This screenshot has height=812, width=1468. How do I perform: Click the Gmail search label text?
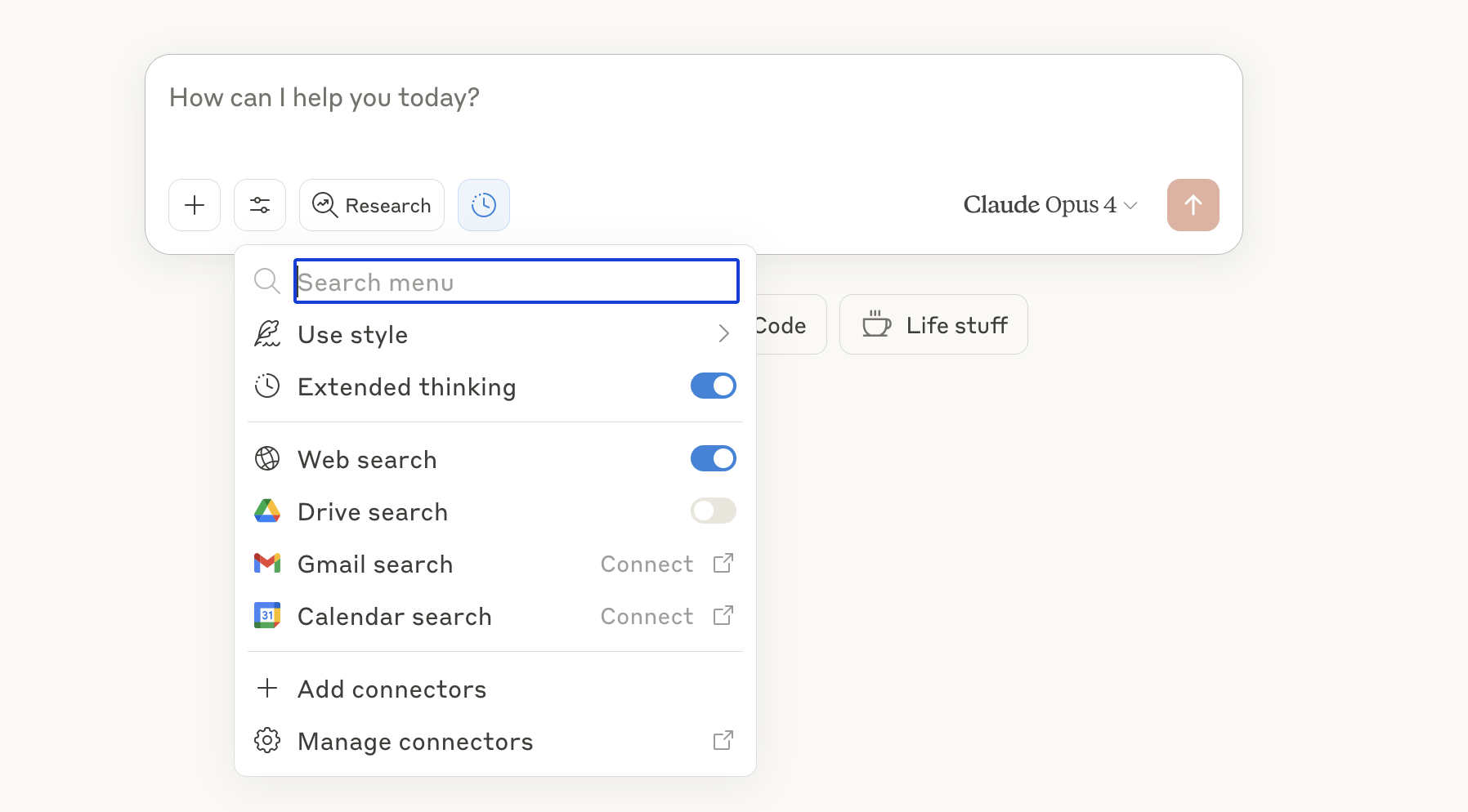375,564
